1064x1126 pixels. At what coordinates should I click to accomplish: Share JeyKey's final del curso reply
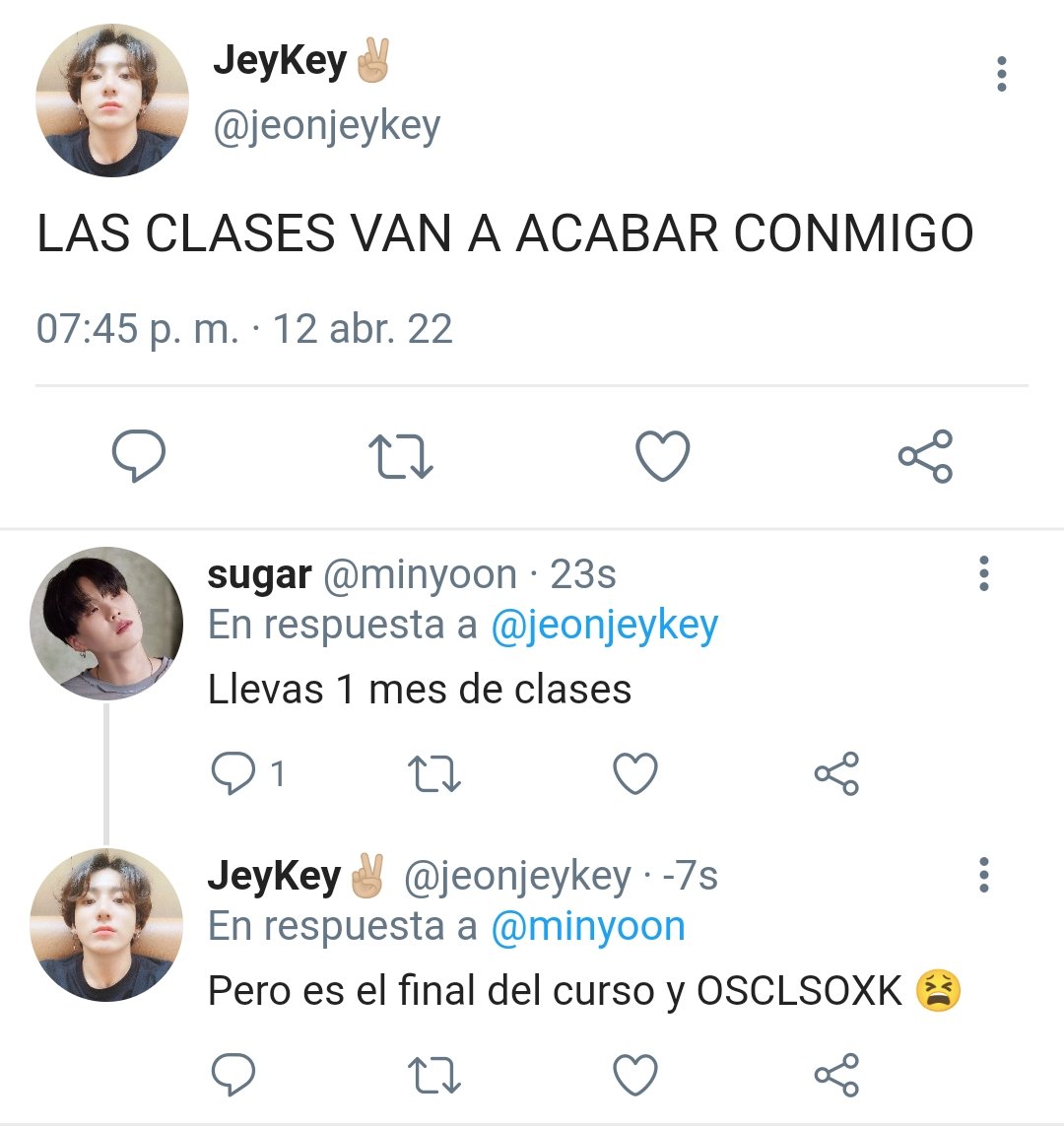coord(836,1075)
